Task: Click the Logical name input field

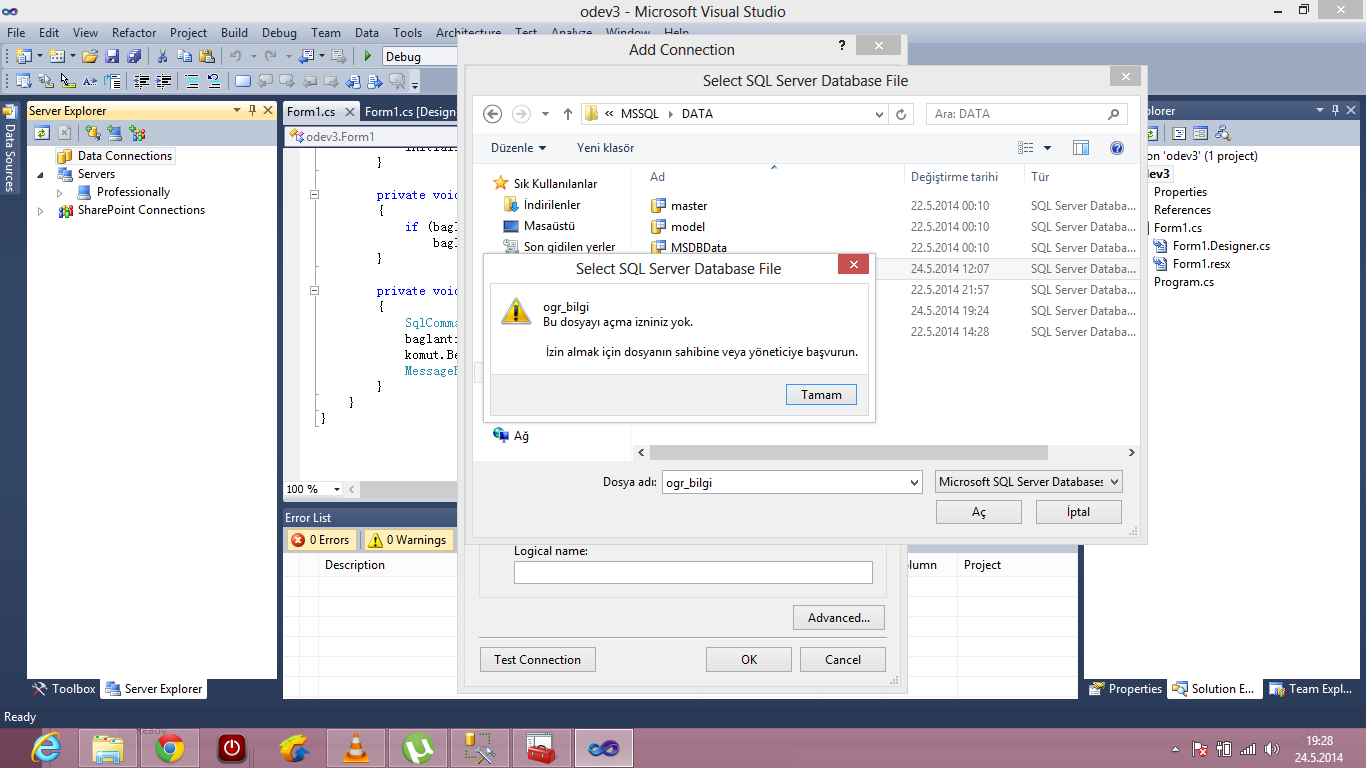Action: (x=693, y=572)
